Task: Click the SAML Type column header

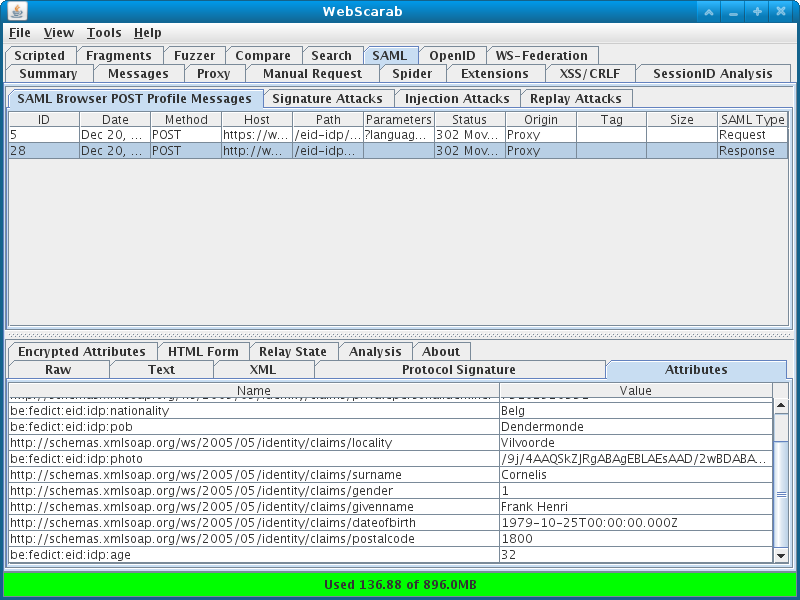Action: (x=753, y=119)
